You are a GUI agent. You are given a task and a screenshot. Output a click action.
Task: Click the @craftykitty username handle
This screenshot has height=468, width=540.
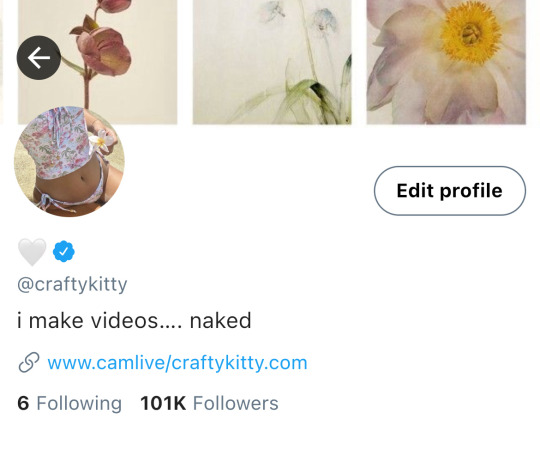pos(72,284)
